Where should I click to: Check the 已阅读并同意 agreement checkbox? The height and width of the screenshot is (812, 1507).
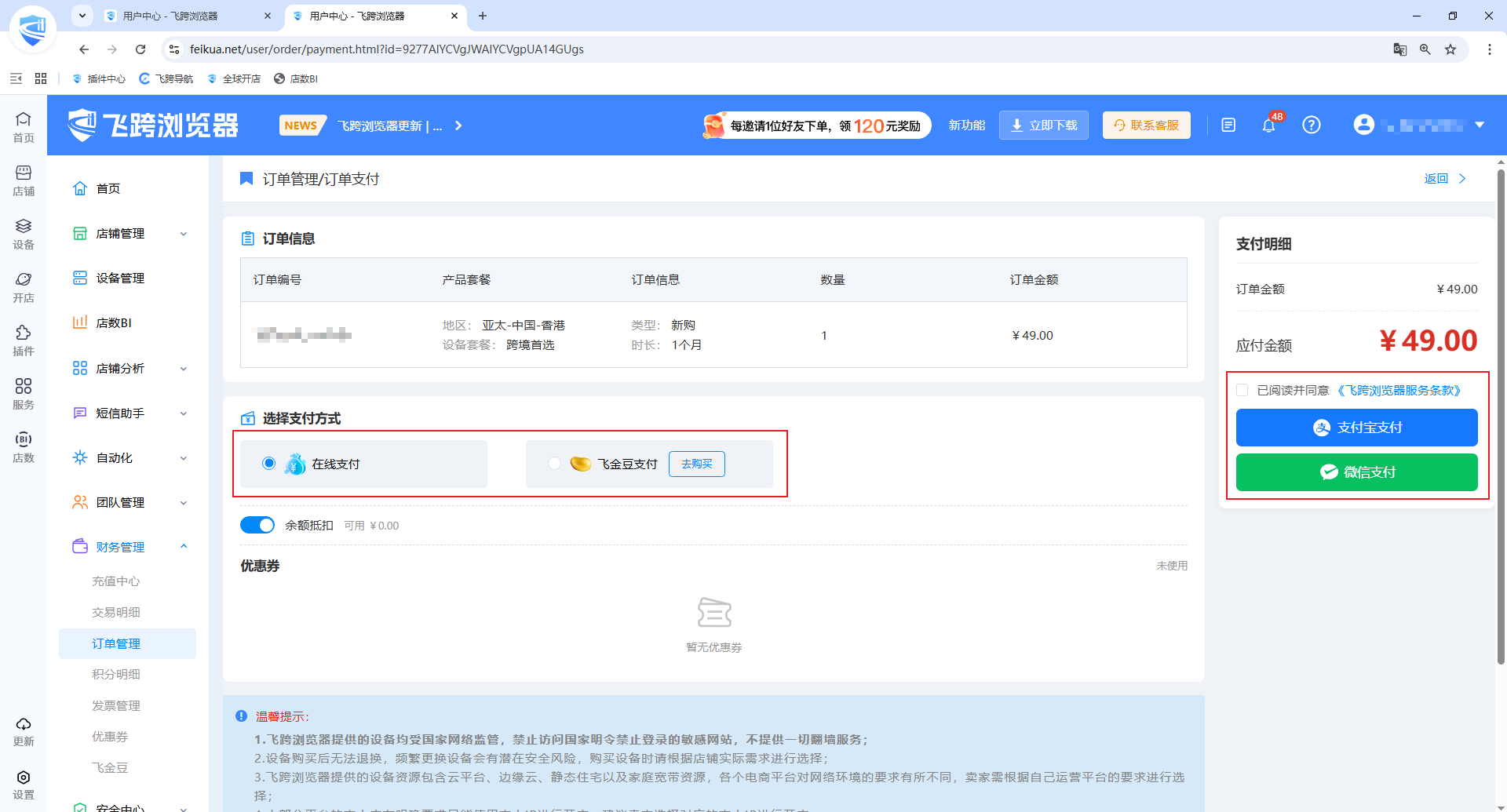(x=1242, y=390)
